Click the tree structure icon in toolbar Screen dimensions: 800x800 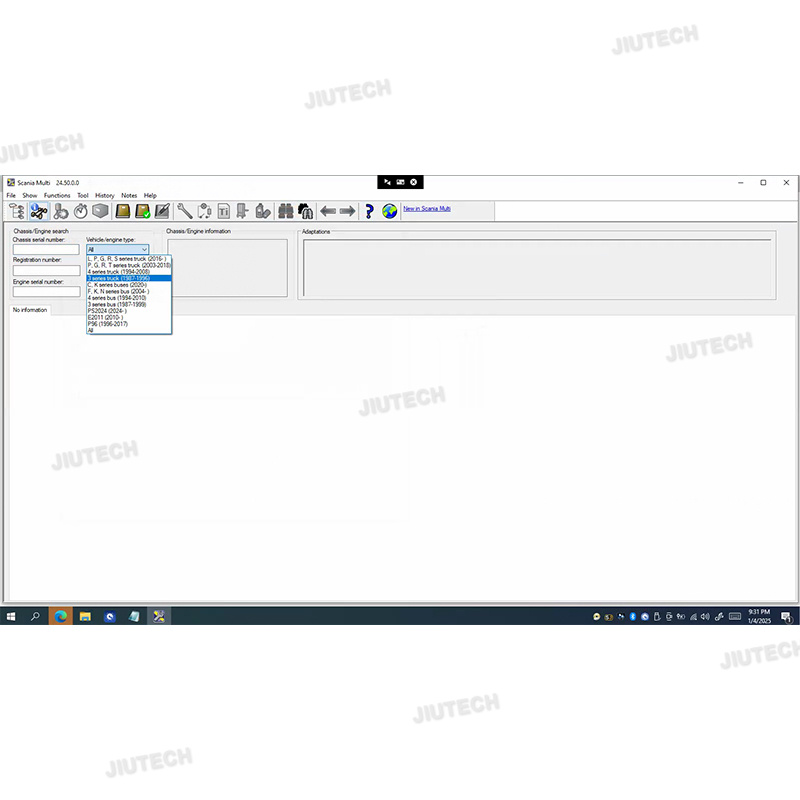click(x=17, y=211)
